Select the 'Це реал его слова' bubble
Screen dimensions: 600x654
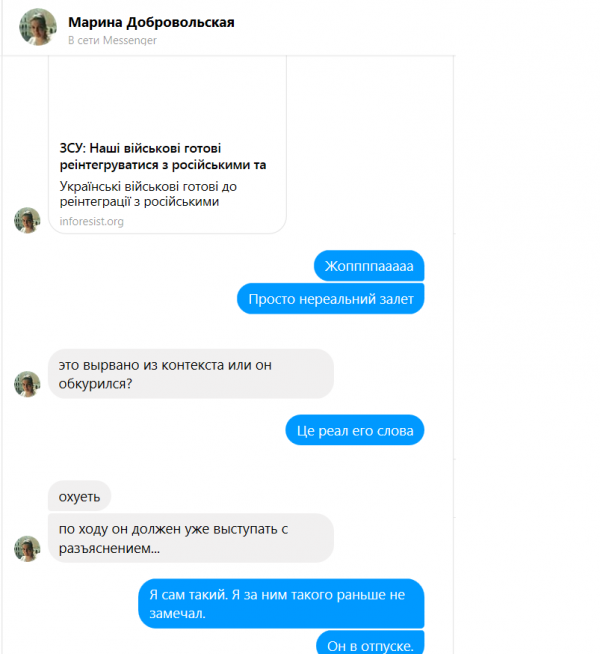point(355,430)
